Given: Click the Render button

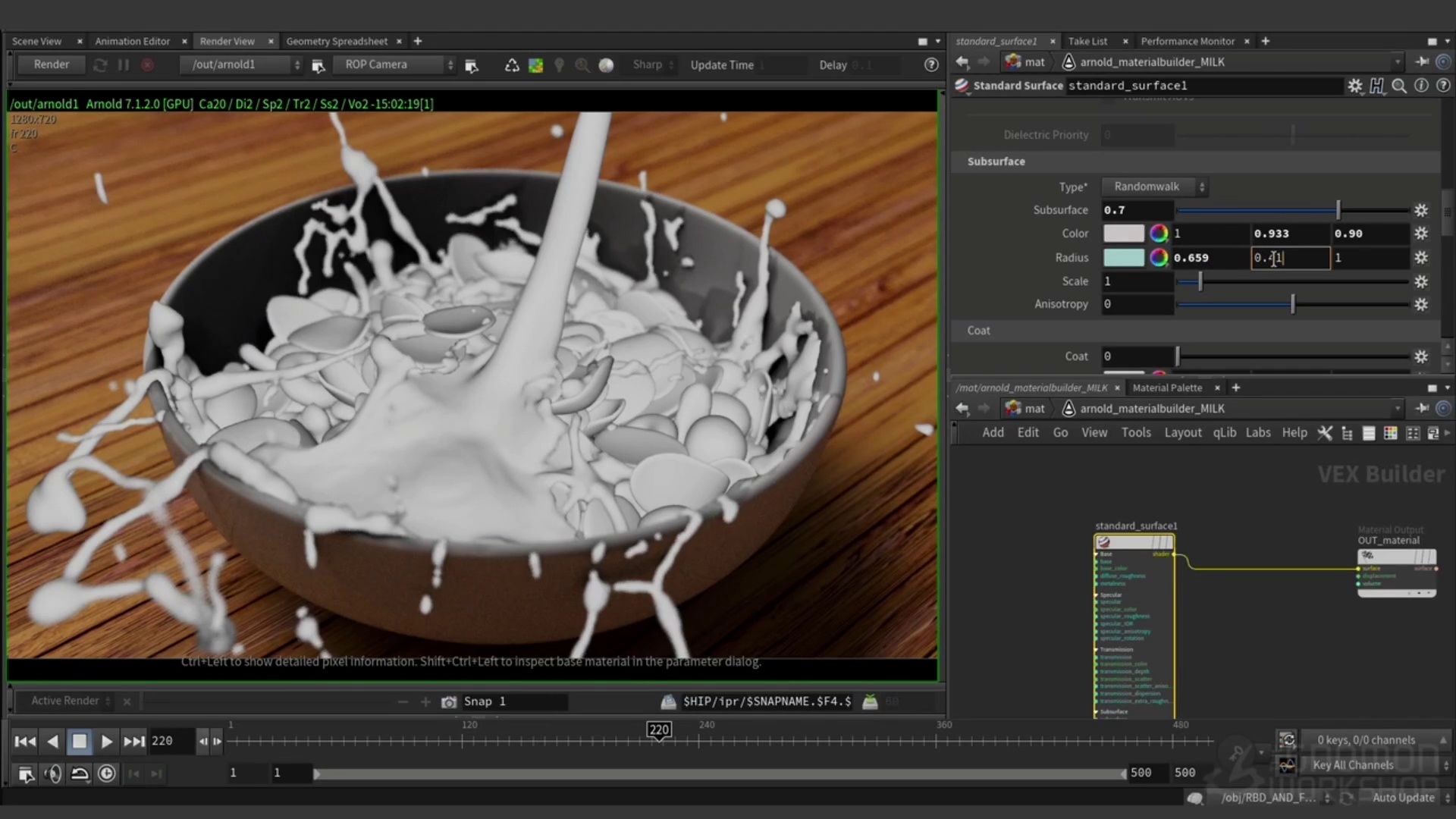Looking at the screenshot, I should click(52, 64).
